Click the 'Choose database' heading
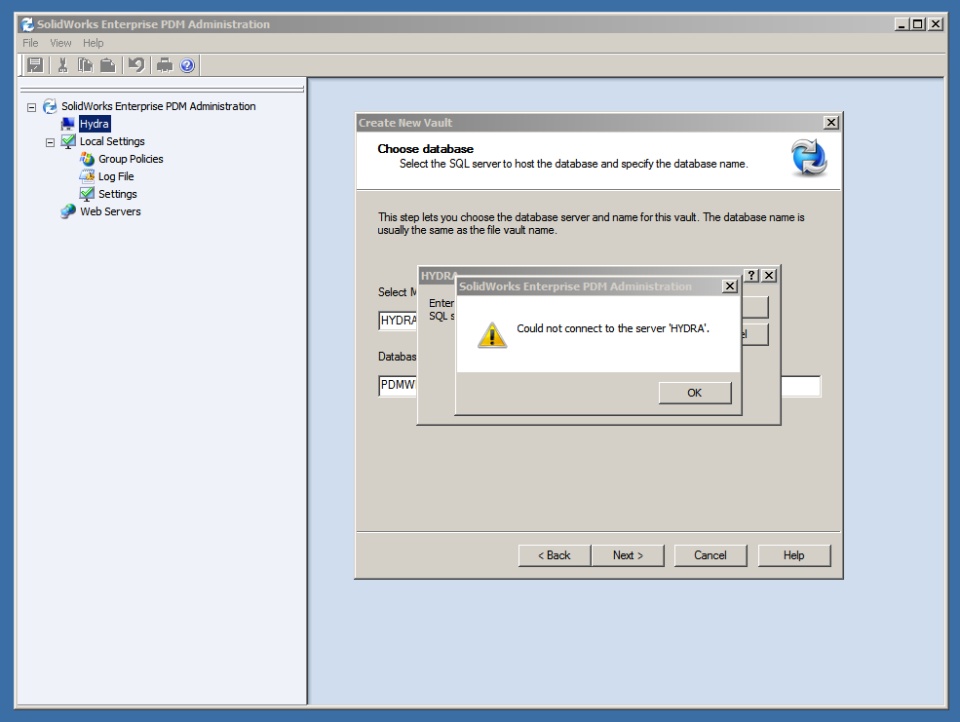 (426, 149)
